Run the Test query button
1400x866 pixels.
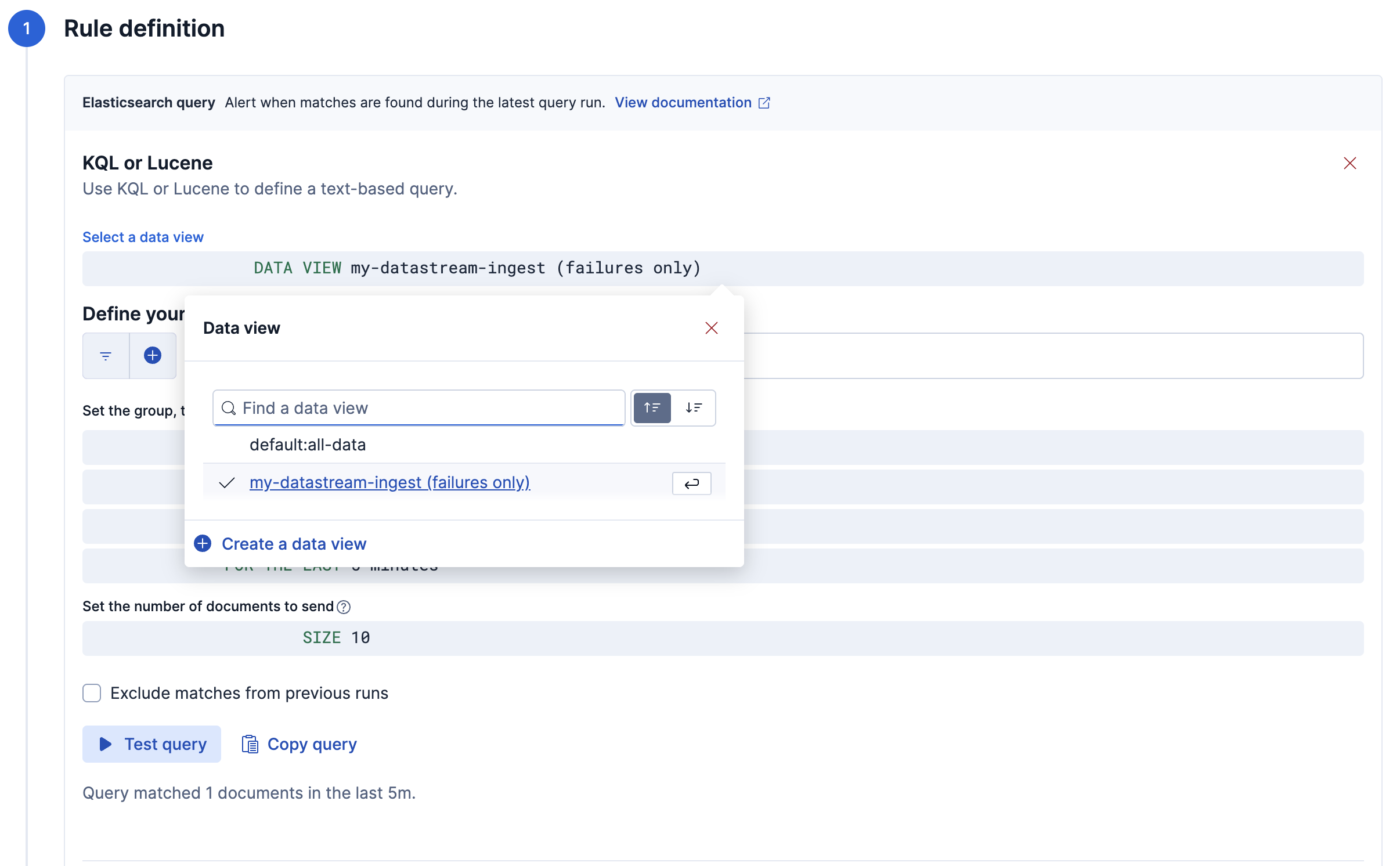pyautogui.click(x=151, y=744)
